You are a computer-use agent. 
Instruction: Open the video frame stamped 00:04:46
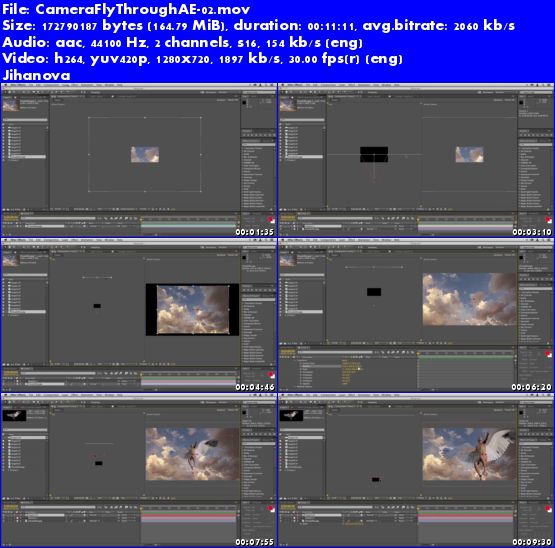[x=139, y=315]
